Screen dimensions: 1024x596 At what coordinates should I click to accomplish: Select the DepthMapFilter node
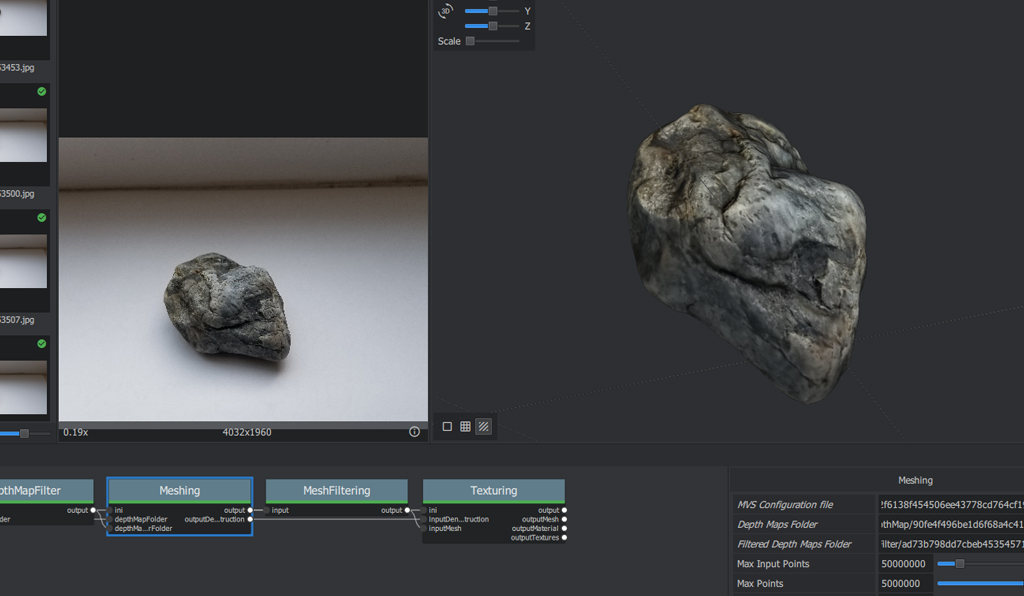point(40,490)
